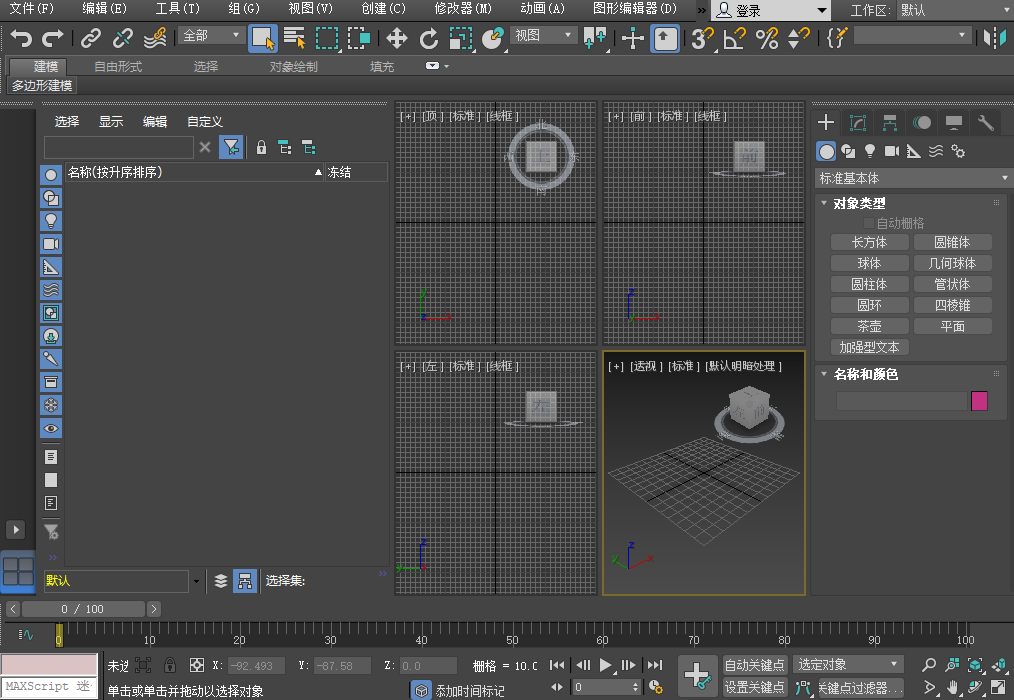Viewport: 1014px width, 700px height.
Task: Click the pink object color swatch
Action: pos(979,401)
